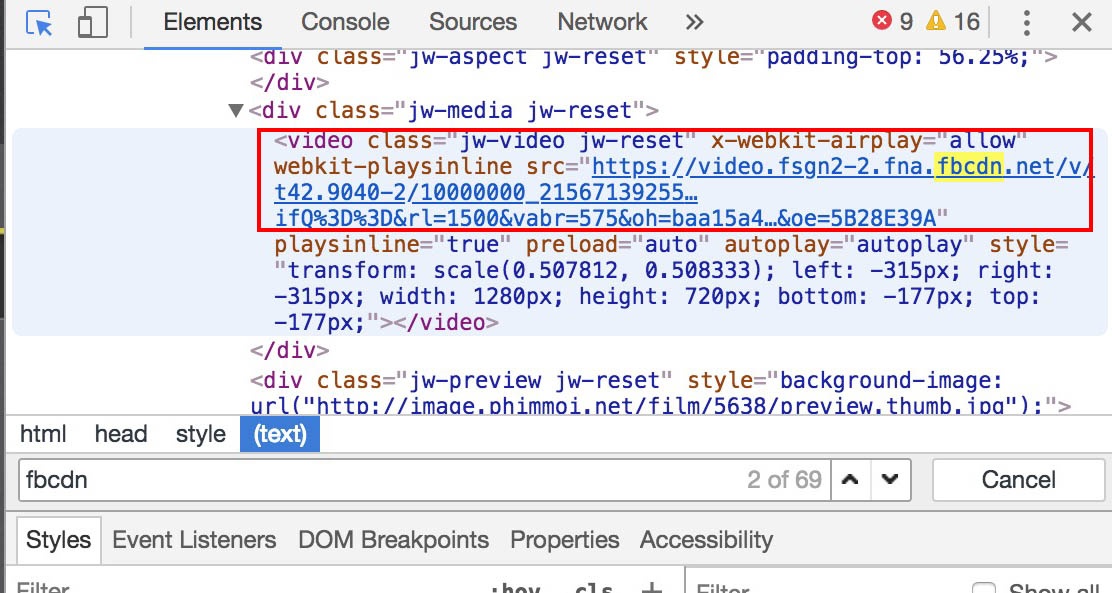This screenshot has height=593, width=1112.
Task: Open the DevTools three-dot menu
Action: [x=1026, y=23]
